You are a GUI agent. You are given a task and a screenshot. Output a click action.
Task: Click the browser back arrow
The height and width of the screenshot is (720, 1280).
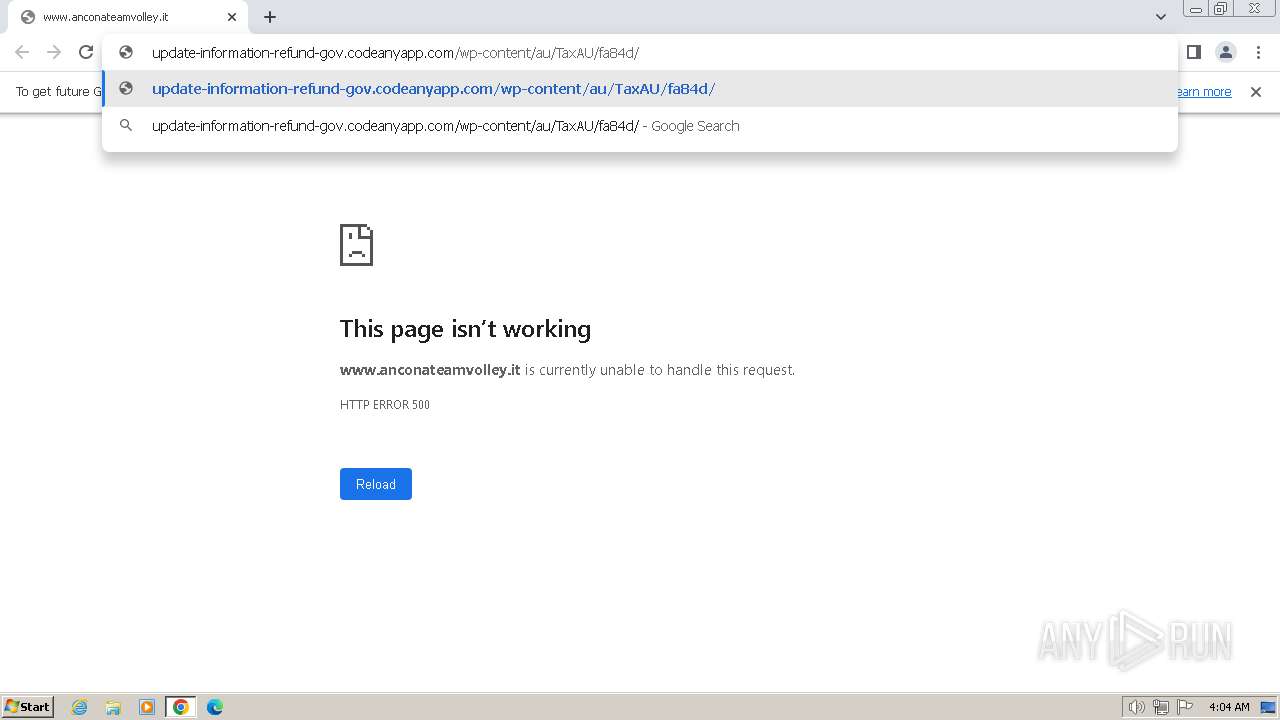(22, 52)
